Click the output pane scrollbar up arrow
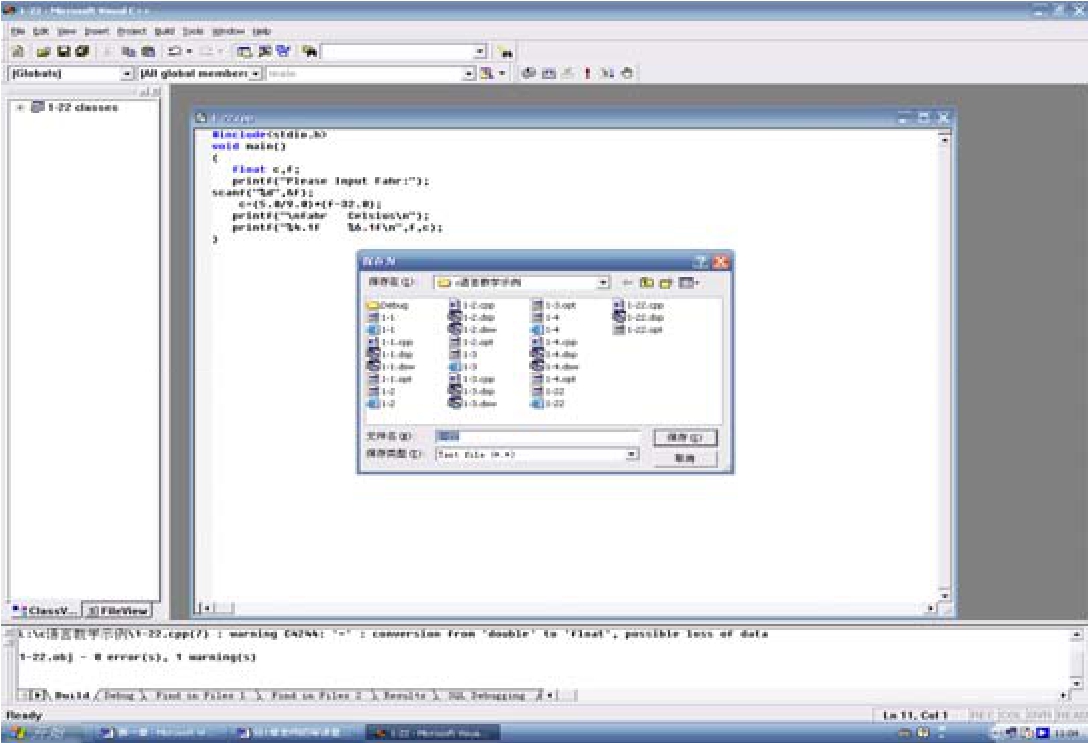The width and height of the screenshot is (1088, 743). tap(1076, 635)
